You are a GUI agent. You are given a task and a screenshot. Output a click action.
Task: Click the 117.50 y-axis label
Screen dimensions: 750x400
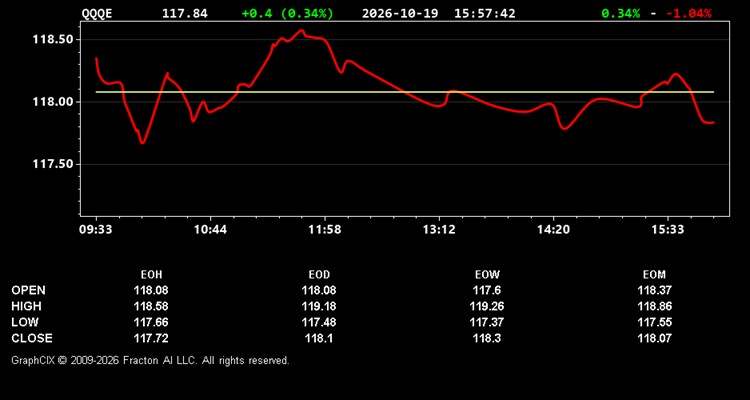pyautogui.click(x=53, y=164)
